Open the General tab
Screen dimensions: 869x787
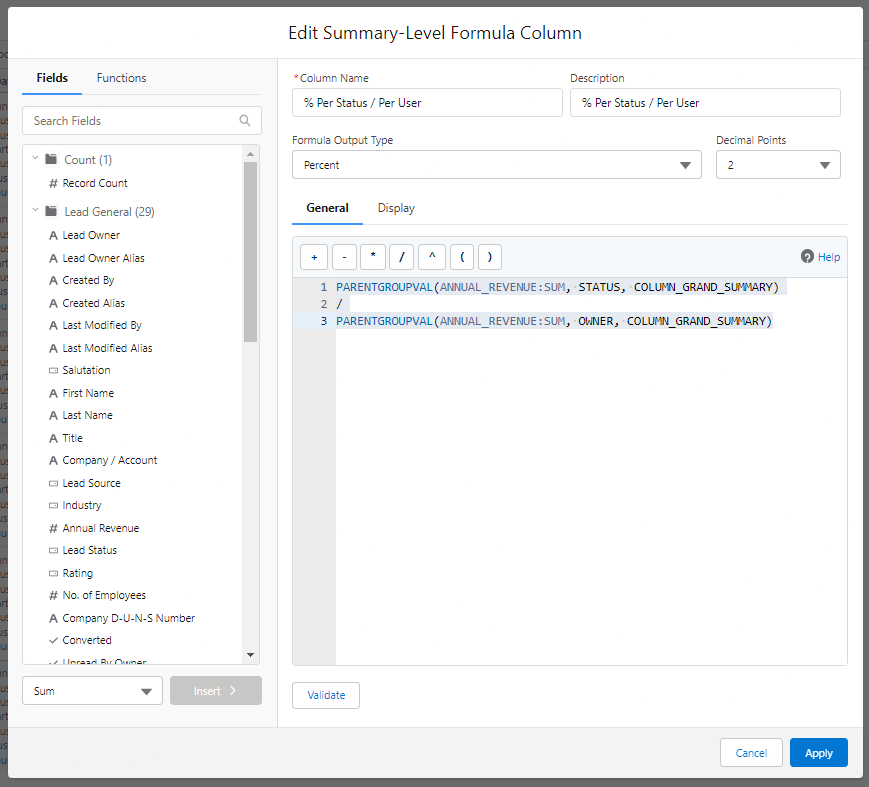(x=328, y=208)
